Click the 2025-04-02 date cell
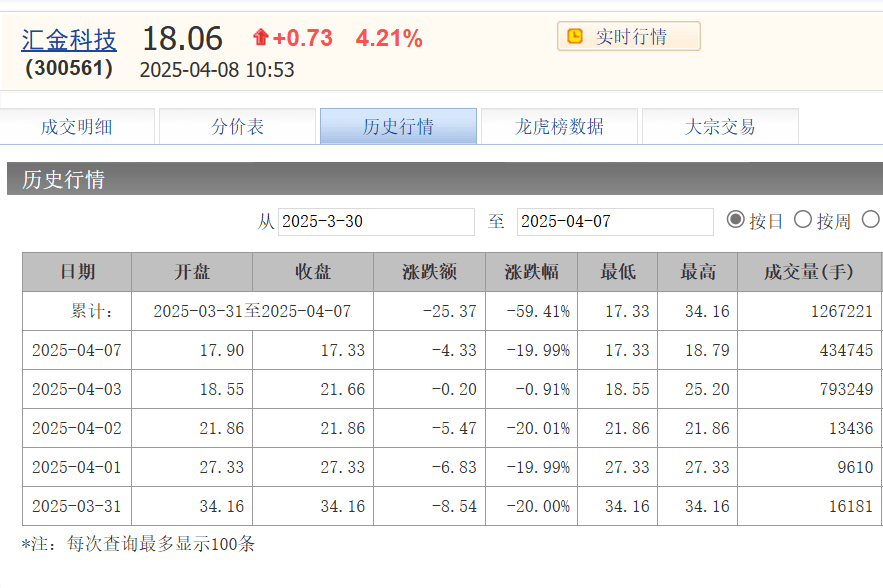Viewport: 883px width, 588px height. [77, 428]
